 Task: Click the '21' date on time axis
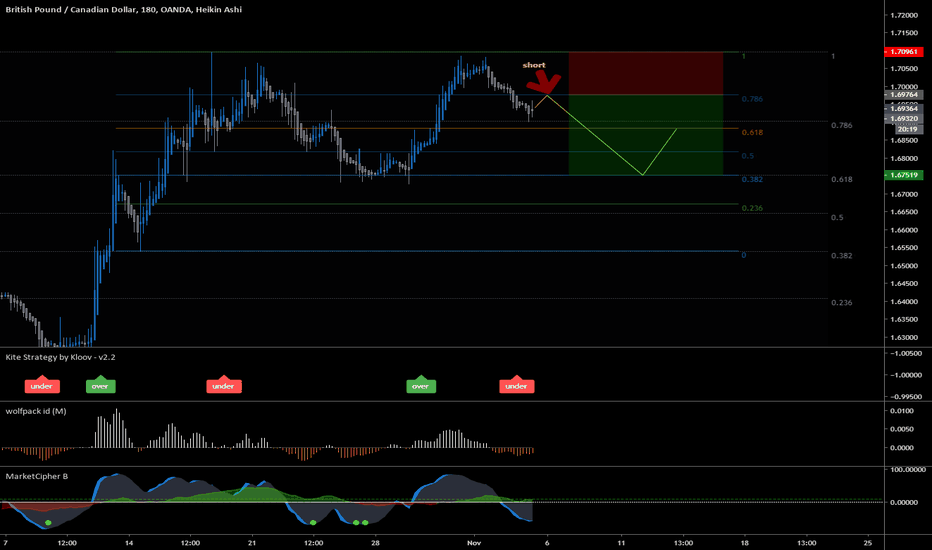coord(252,543)
